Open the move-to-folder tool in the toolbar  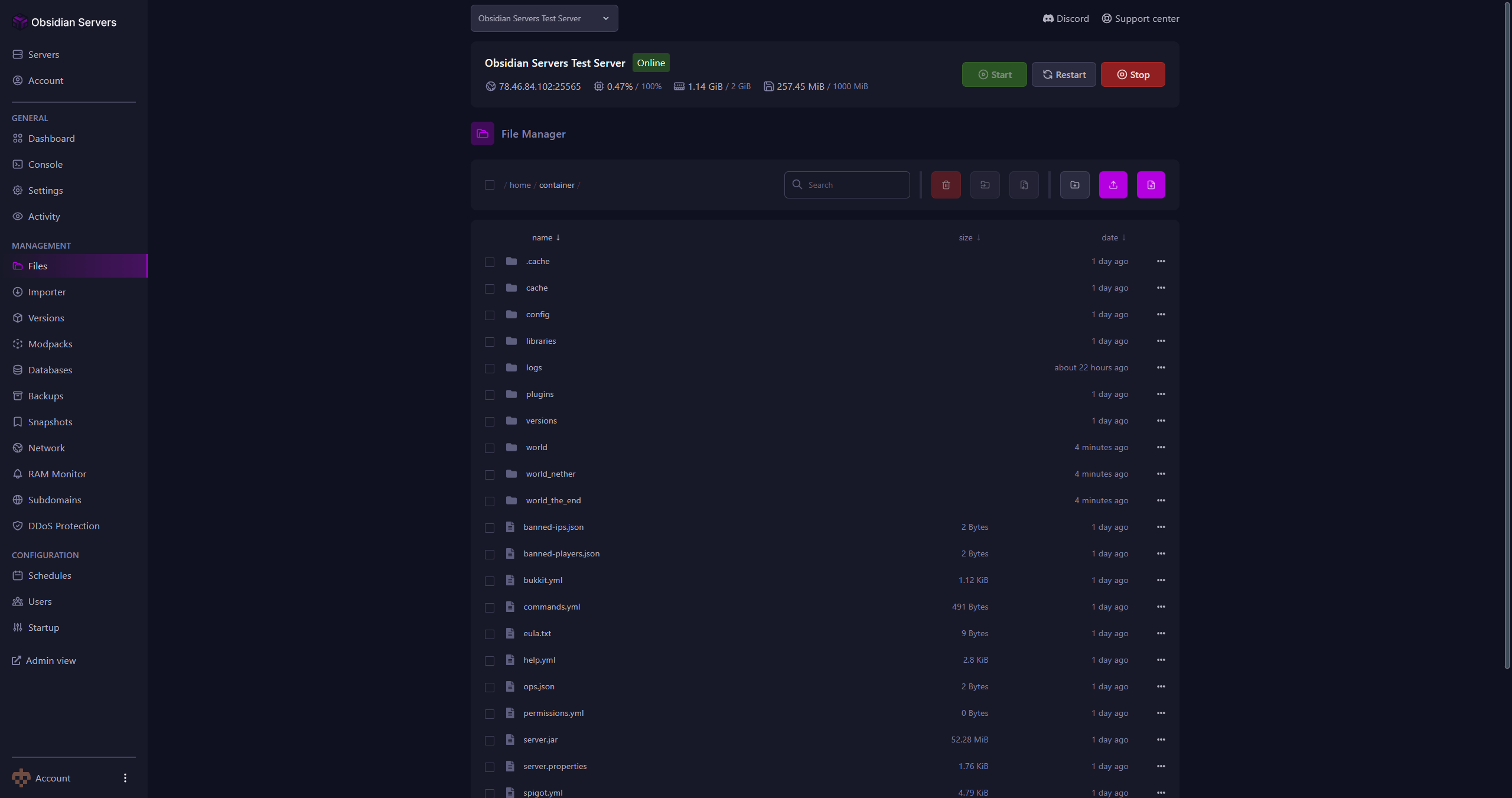point(985,185)
